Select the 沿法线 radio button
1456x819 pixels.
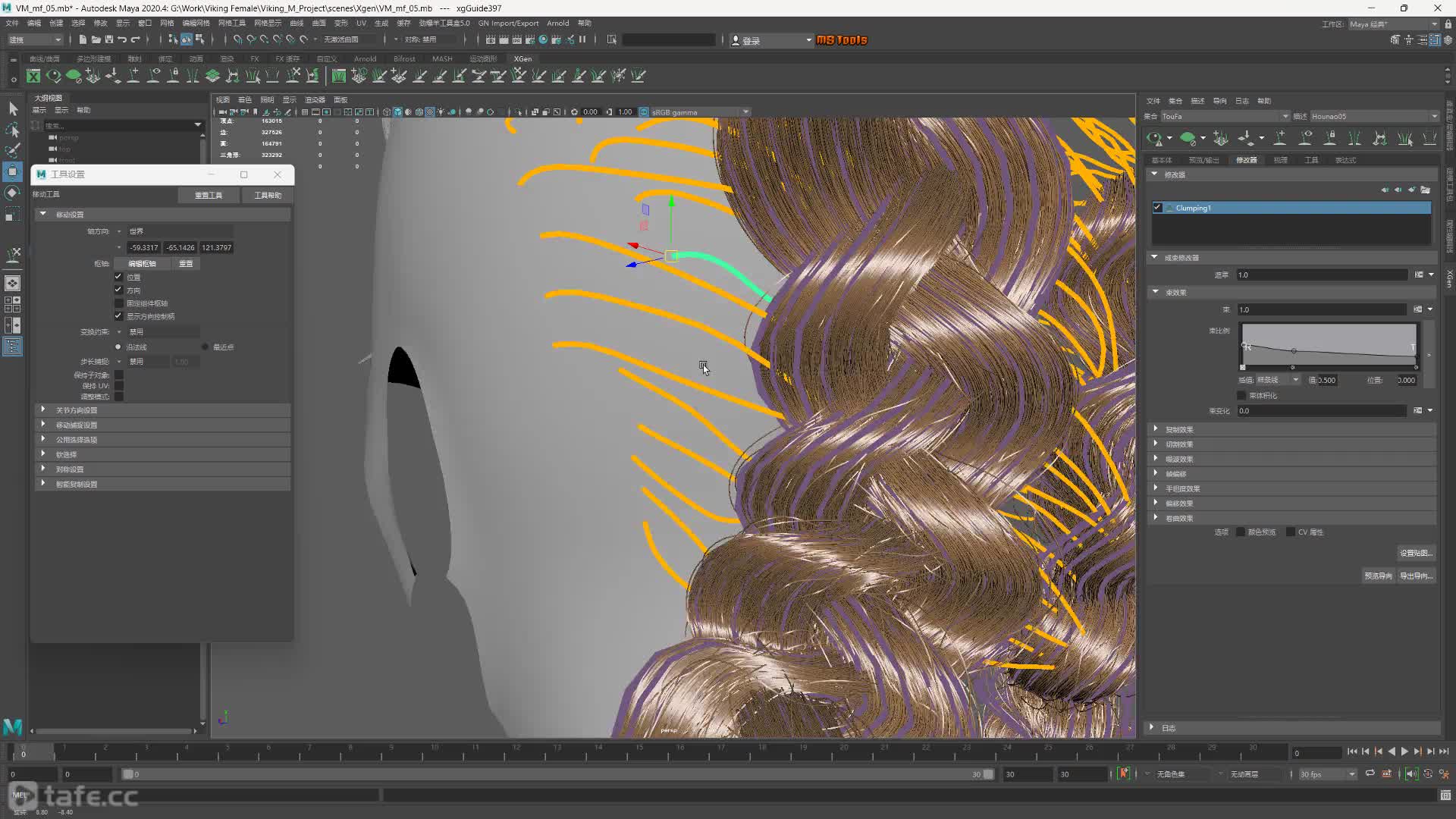[118, 347]
